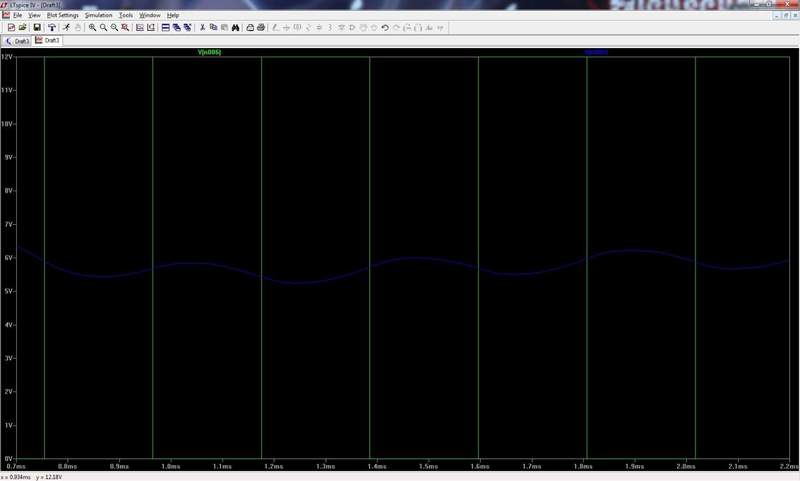Click the 6V label on vertical axis
Viewport: 800px width, 481px height.
click(9, 258)
